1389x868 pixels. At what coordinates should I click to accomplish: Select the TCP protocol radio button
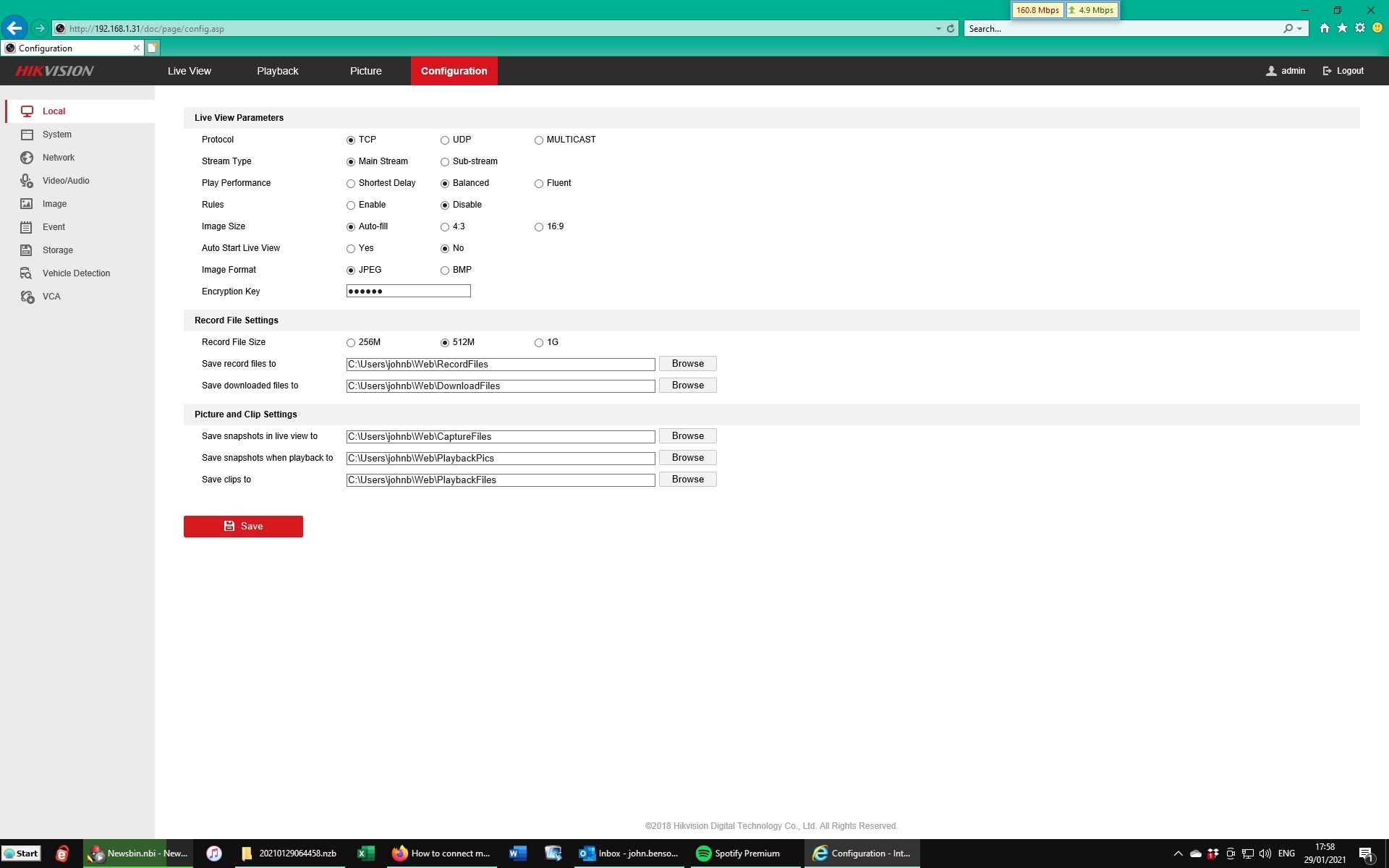350,139
